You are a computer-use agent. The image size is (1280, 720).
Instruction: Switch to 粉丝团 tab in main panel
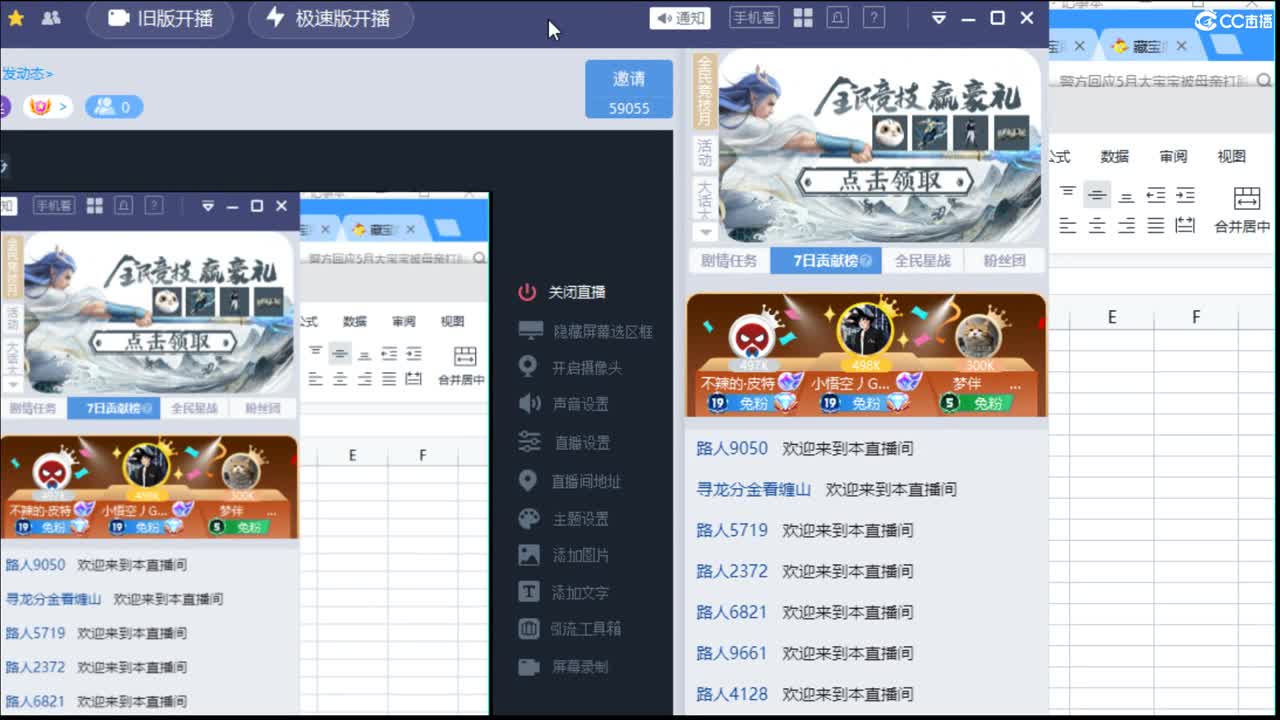tap(1004, 261)
